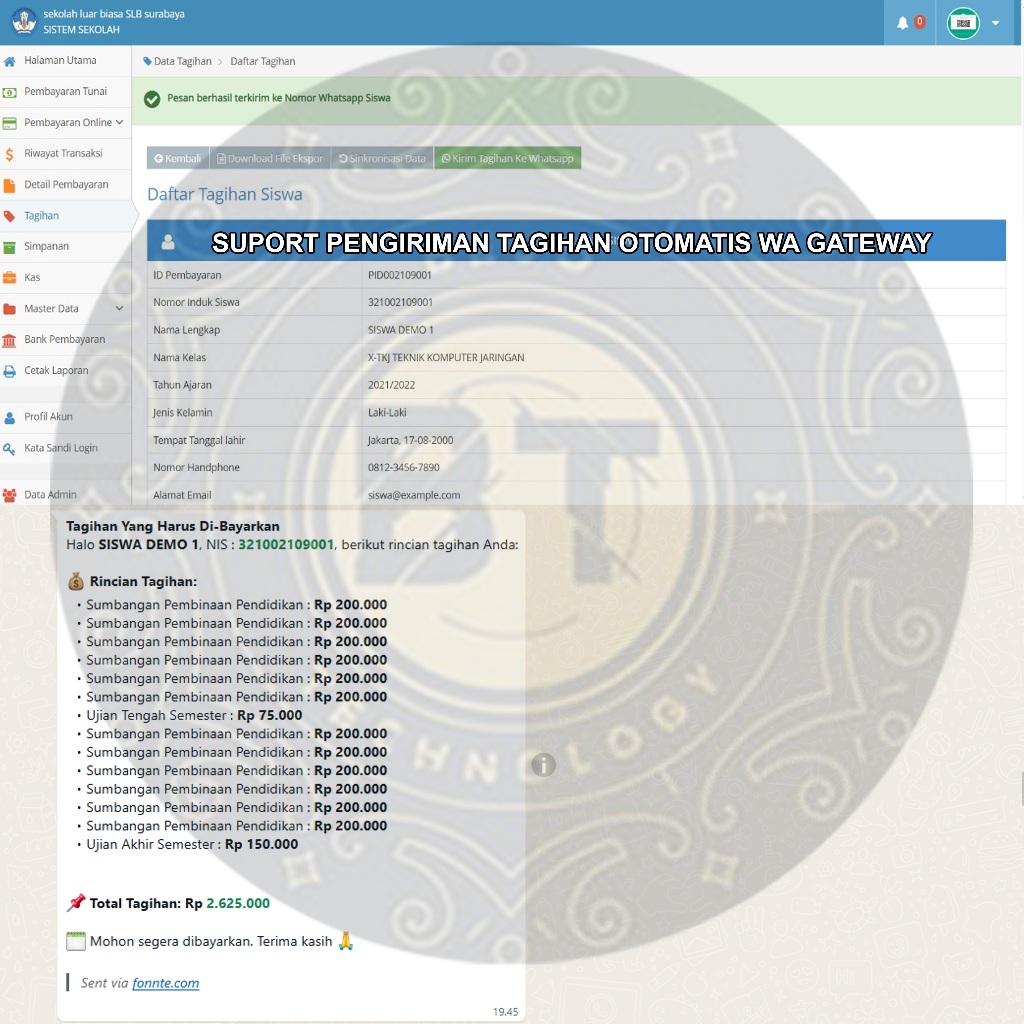Open the Kas menu item
The width and height of the screenshot is (1024, 1024).
[32, 278]
